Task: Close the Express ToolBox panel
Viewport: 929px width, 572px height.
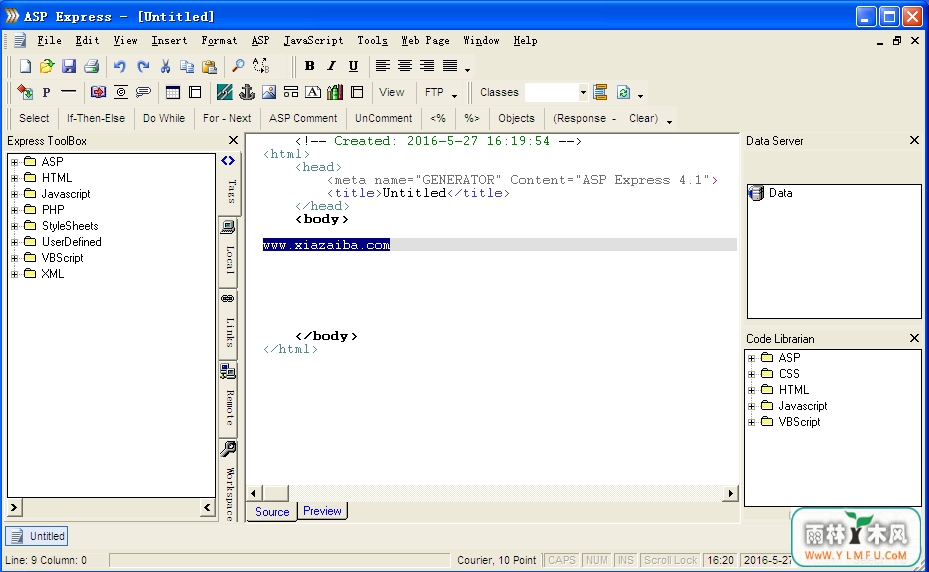Action: pos(233,140)
